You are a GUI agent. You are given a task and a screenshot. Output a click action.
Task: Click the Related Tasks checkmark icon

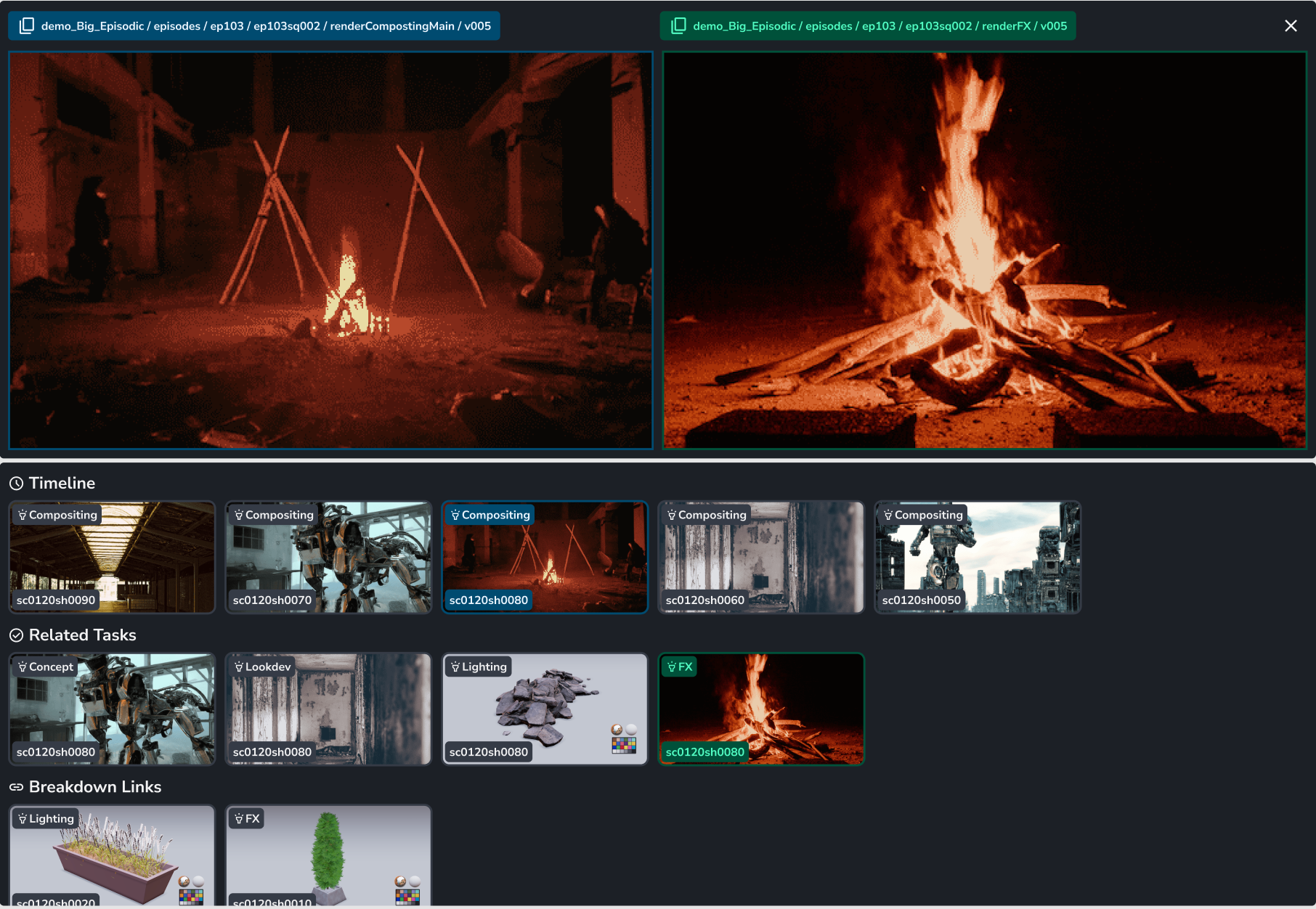(x=16, y=635)
